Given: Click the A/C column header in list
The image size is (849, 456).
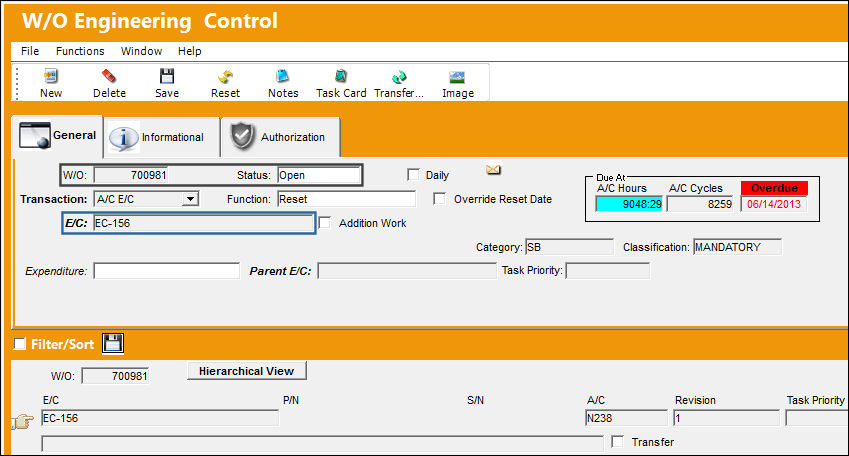Looking at the screenshot, I should [x=596, y=400].
